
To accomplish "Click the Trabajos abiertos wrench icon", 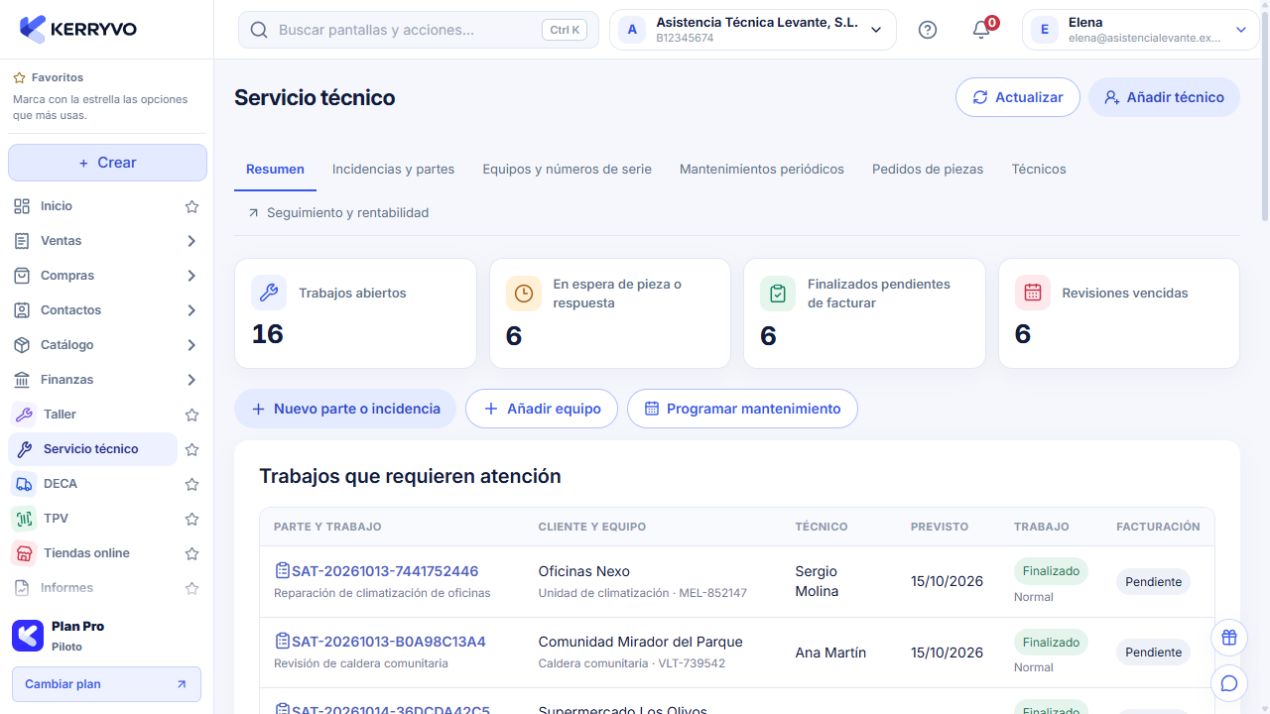I will point(269,293).
